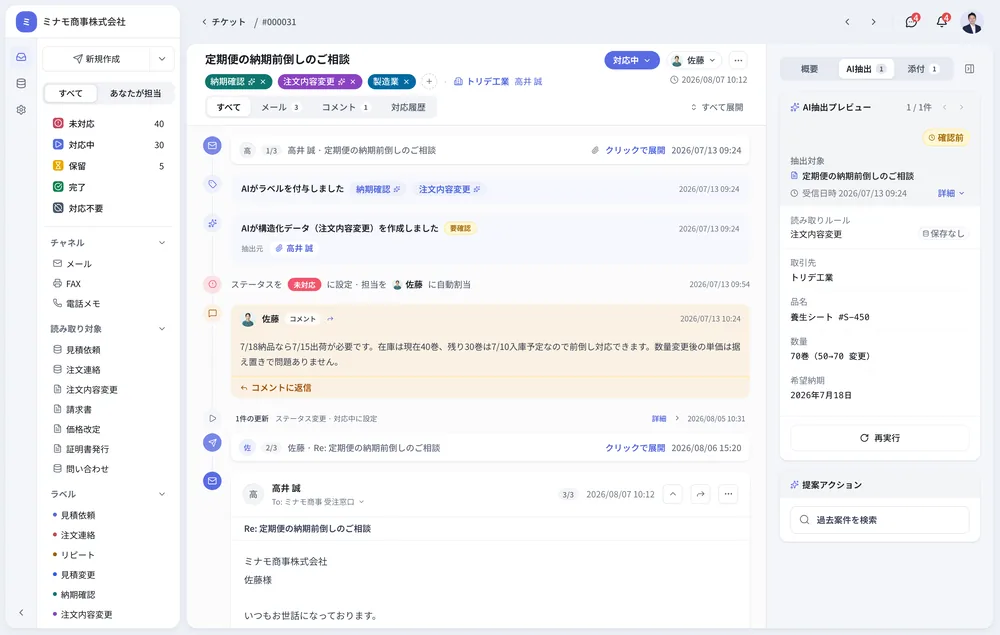This screenshot has height=635, width=1000.
Task: Click the ミナモ商事 app logo icon
Action: [26, 21]
